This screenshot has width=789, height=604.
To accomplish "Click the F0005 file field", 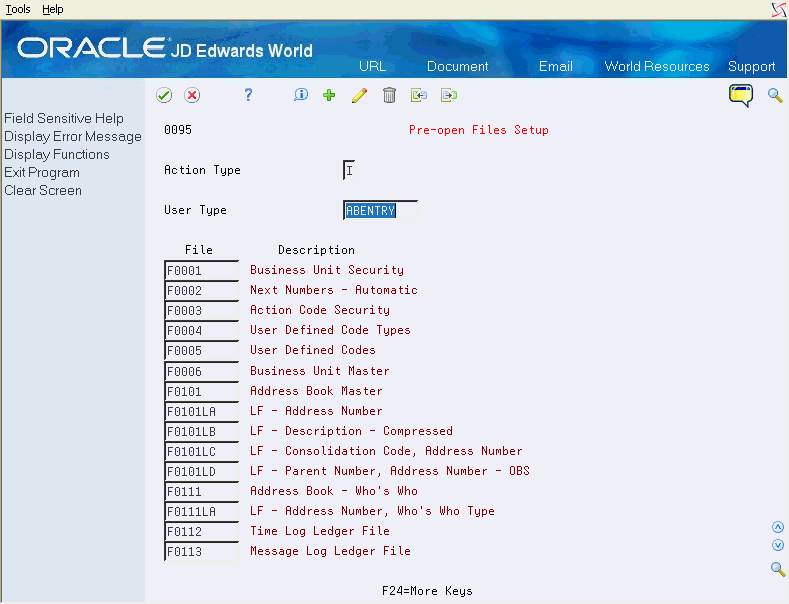I will coord(201,351).
